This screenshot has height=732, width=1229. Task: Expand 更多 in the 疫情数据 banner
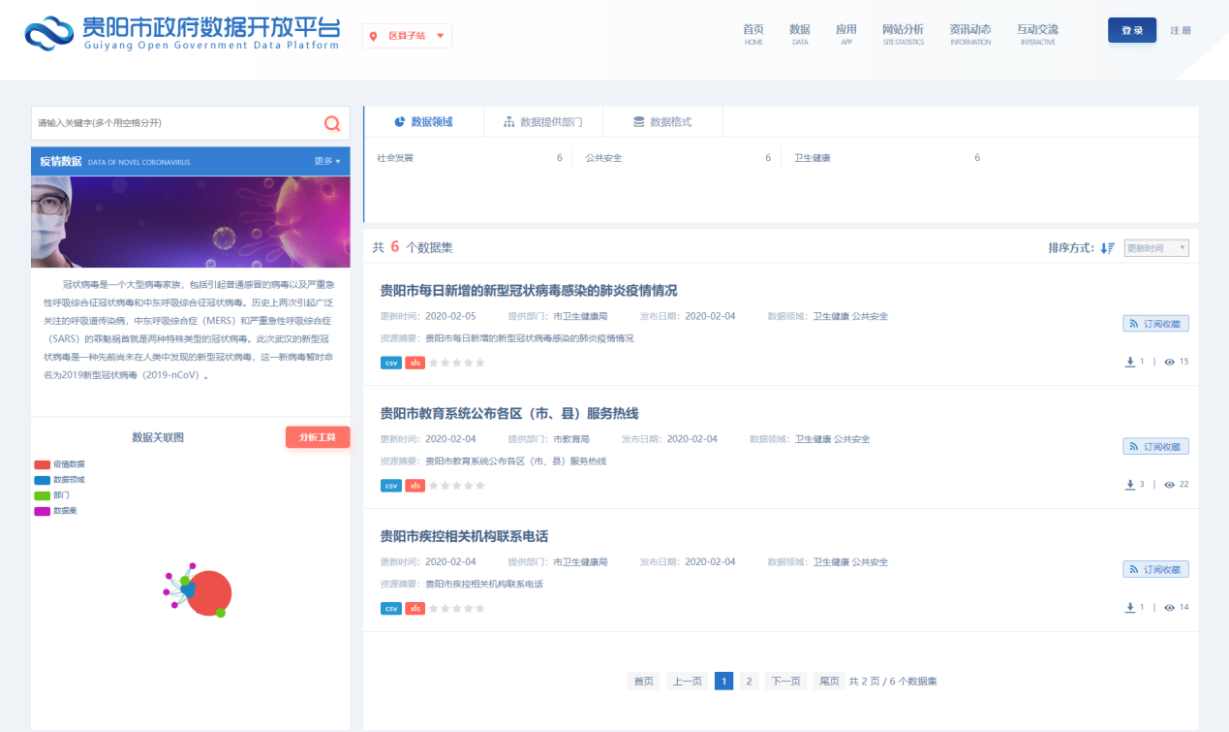[325, 160]
